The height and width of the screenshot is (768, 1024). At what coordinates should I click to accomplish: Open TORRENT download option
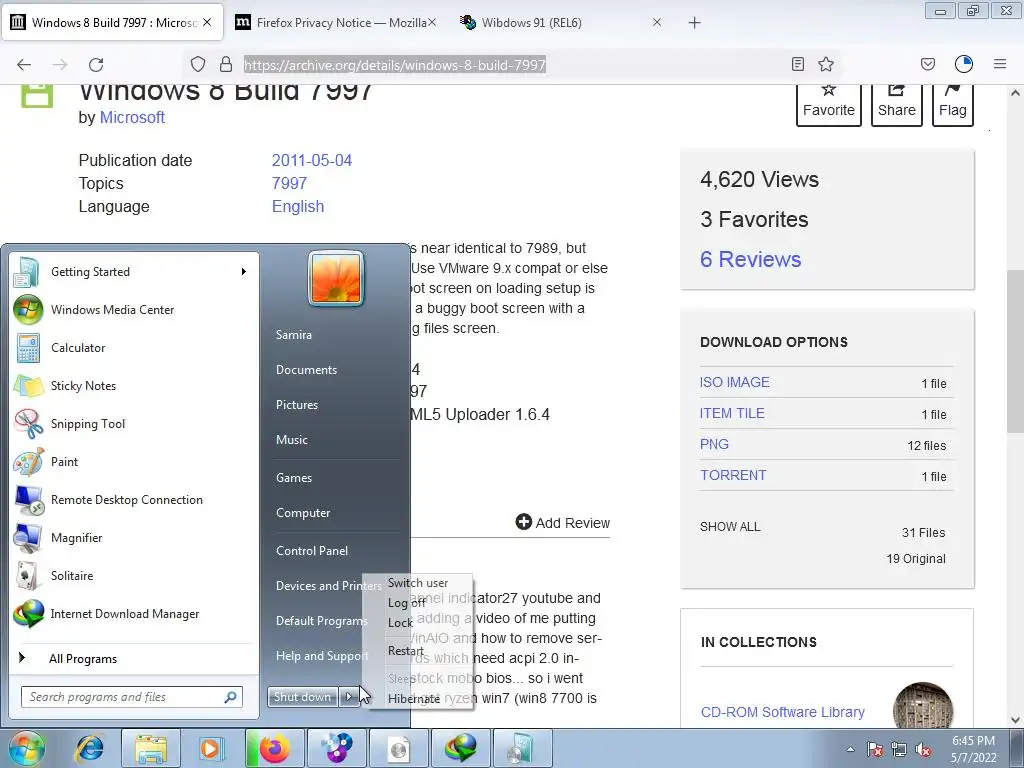click(x=733, y=475)
